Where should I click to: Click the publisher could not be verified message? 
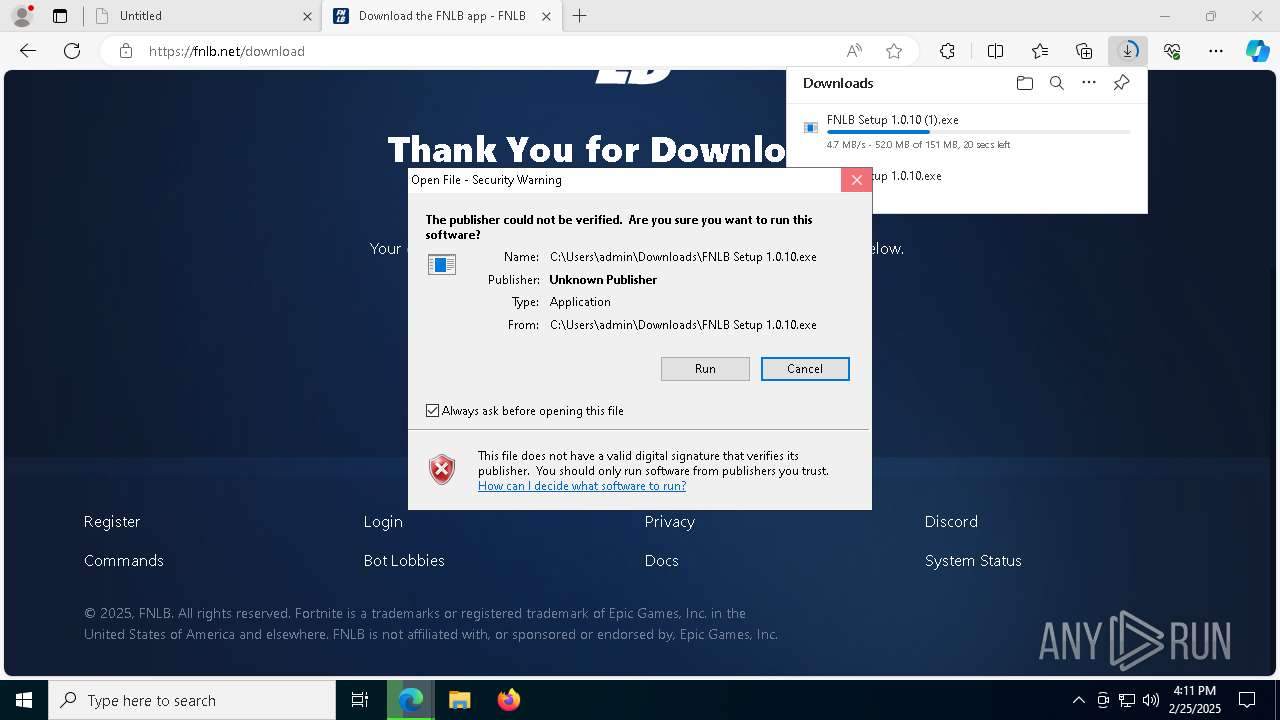pos(619,227)
